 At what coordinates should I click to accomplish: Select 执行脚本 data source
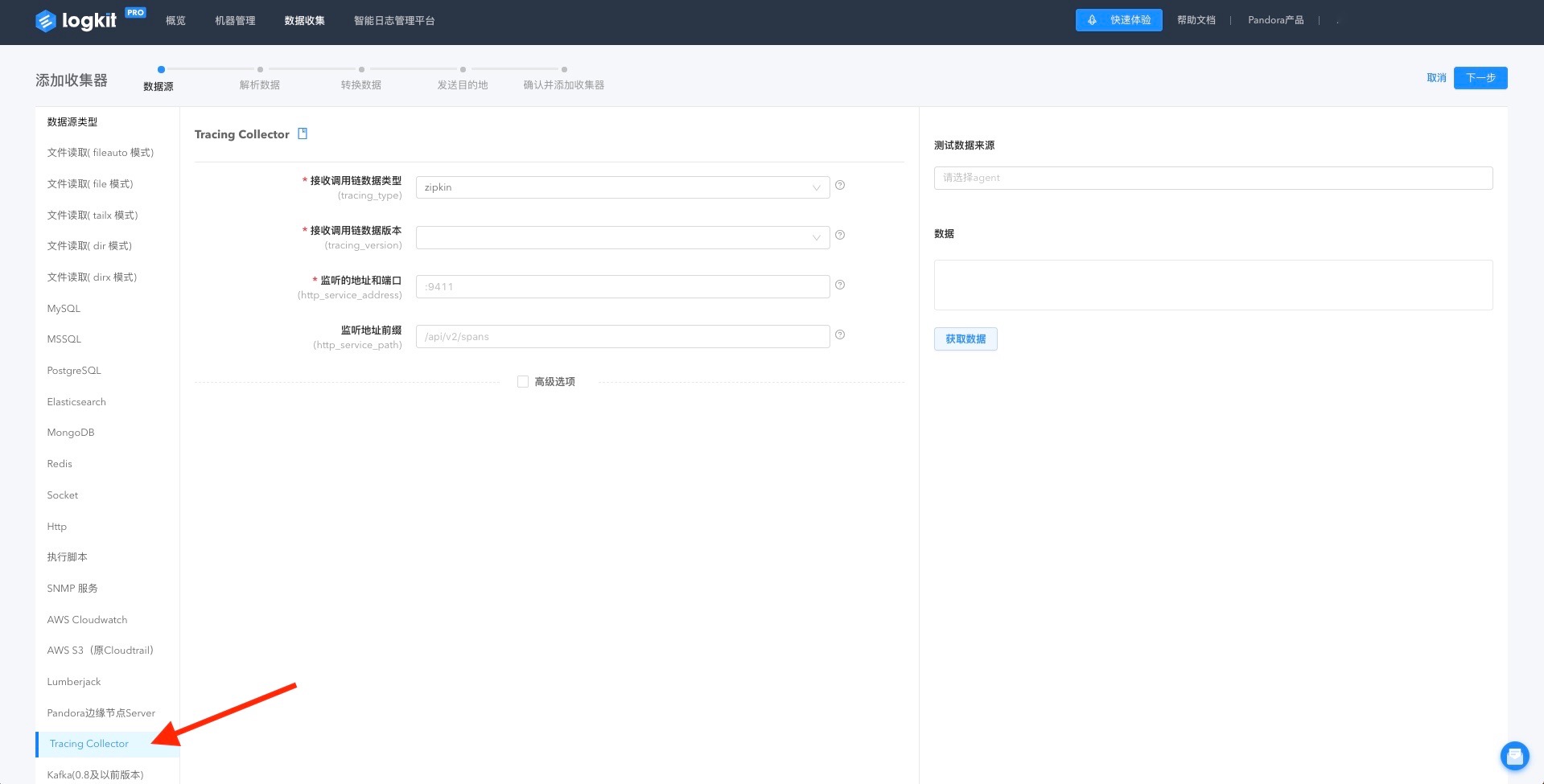click(x=68, y=557)
